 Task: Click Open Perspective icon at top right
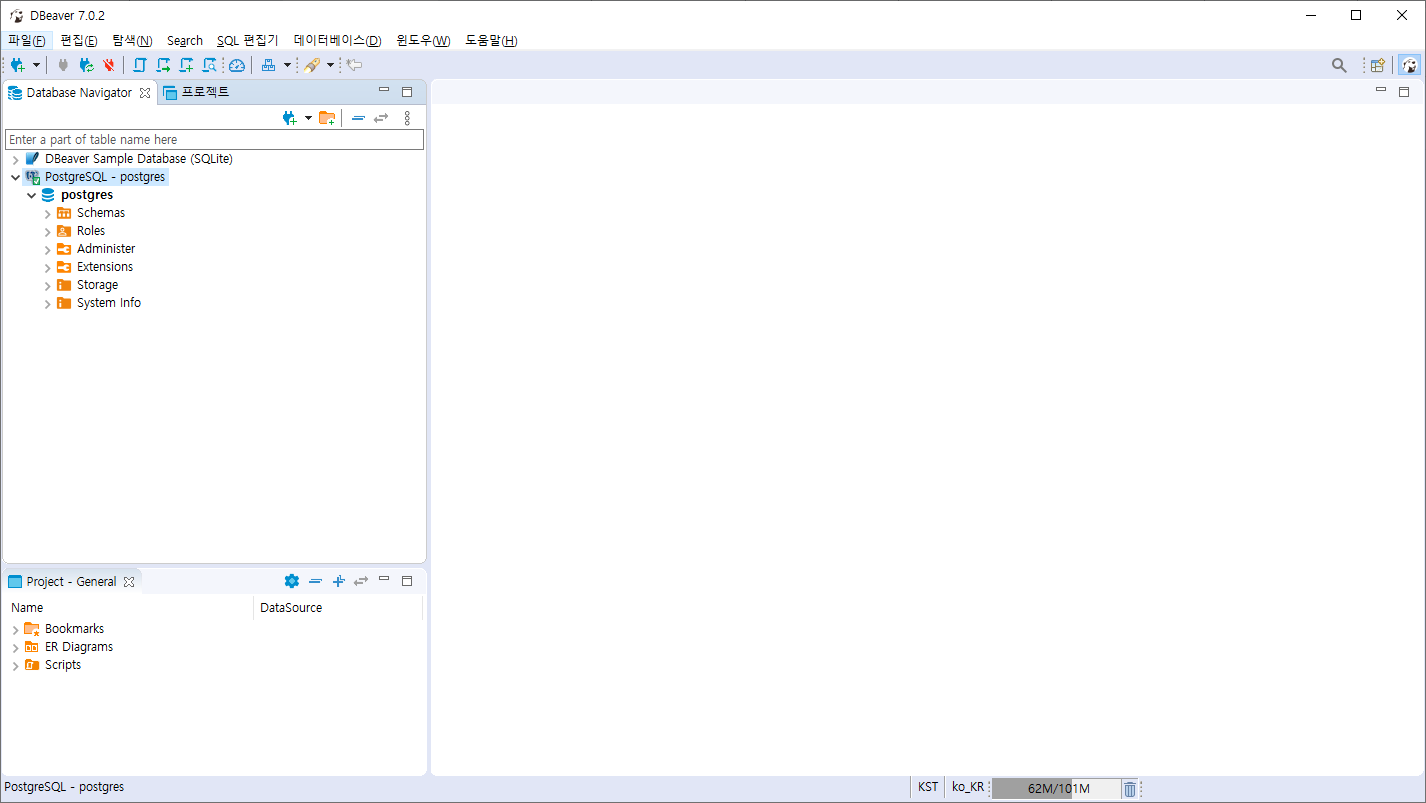1378,65
